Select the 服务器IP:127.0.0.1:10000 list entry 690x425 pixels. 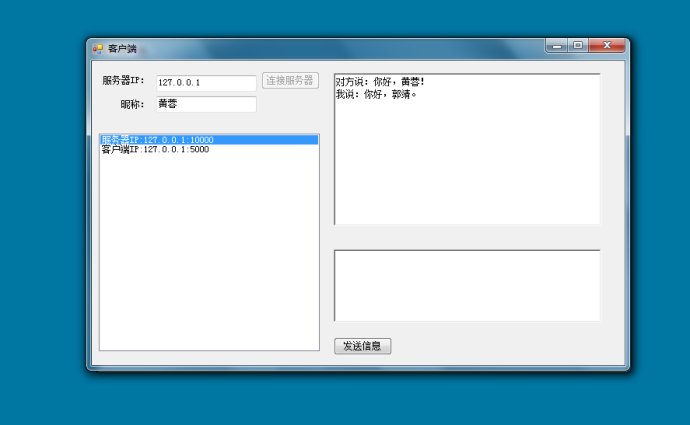tap(157, 140)
